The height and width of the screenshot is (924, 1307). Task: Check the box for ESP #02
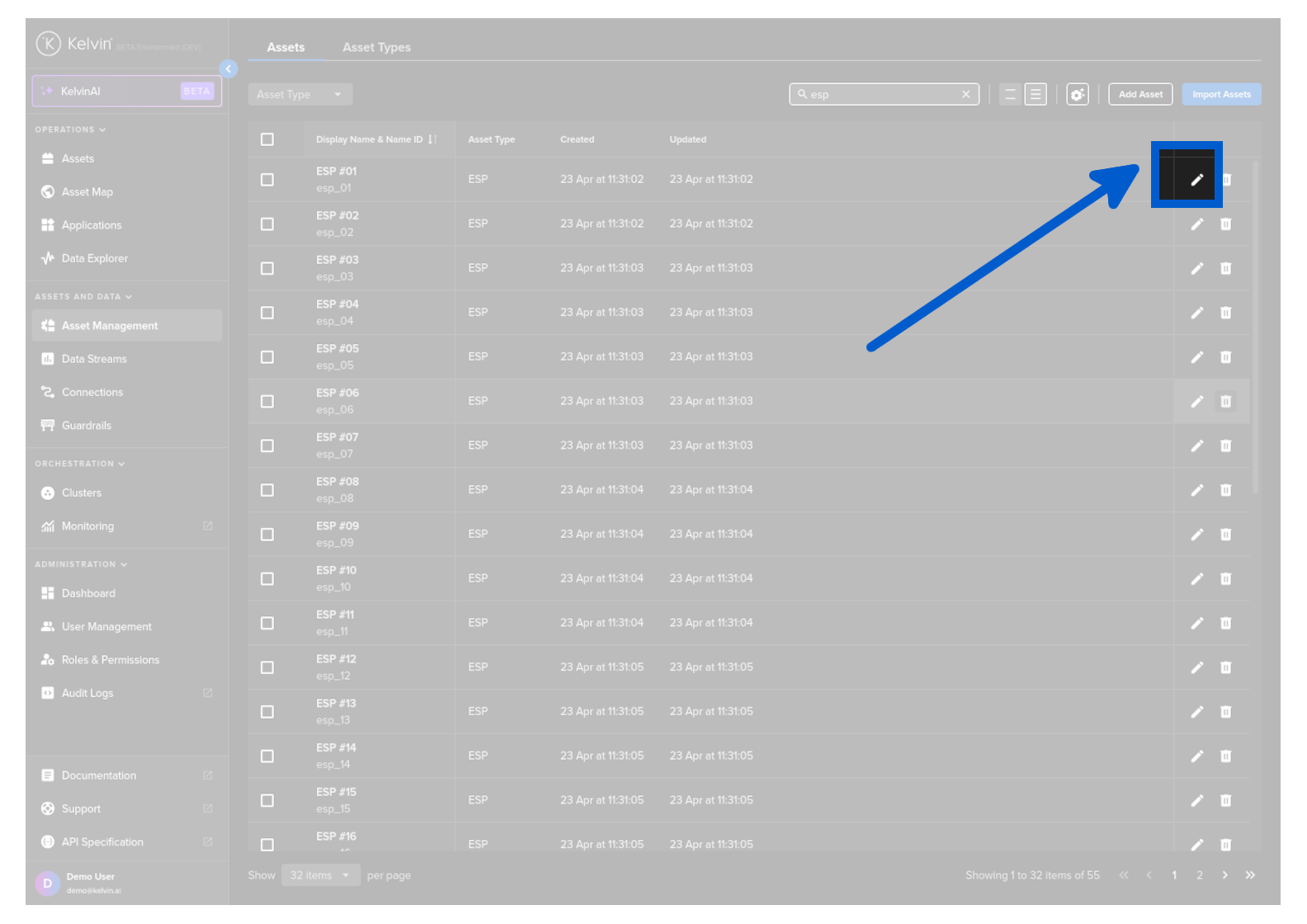pyautogui.click(x=267, y=224)
